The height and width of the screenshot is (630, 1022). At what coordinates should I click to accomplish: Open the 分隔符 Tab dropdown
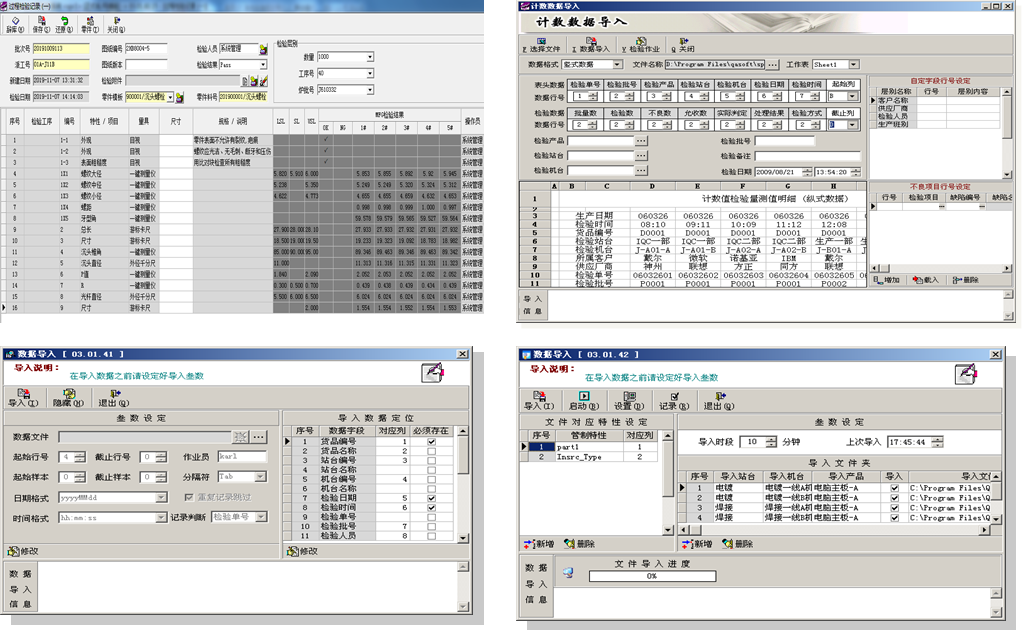point(261,477)
